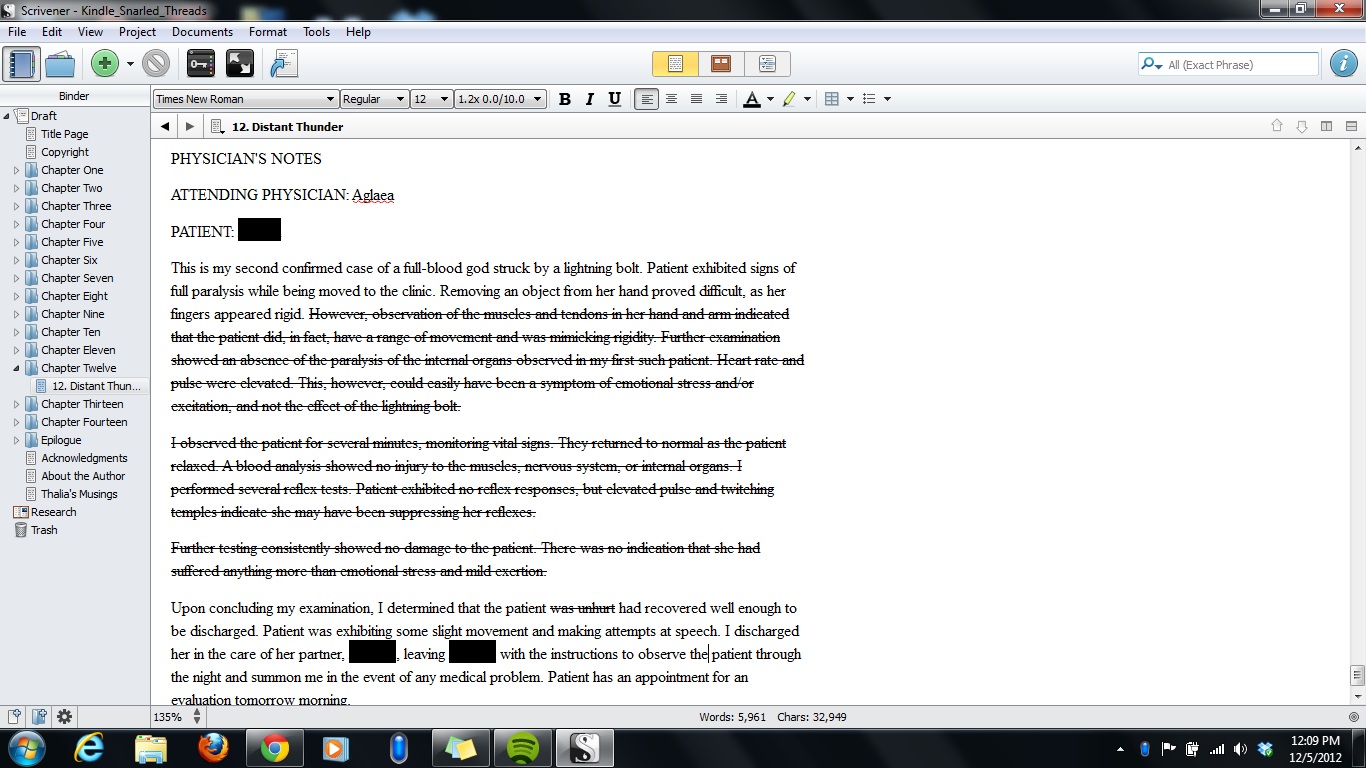Expand Chapter Thirteen in the Binder
The image size is (1366, 768).
click(x=16, y=404)
